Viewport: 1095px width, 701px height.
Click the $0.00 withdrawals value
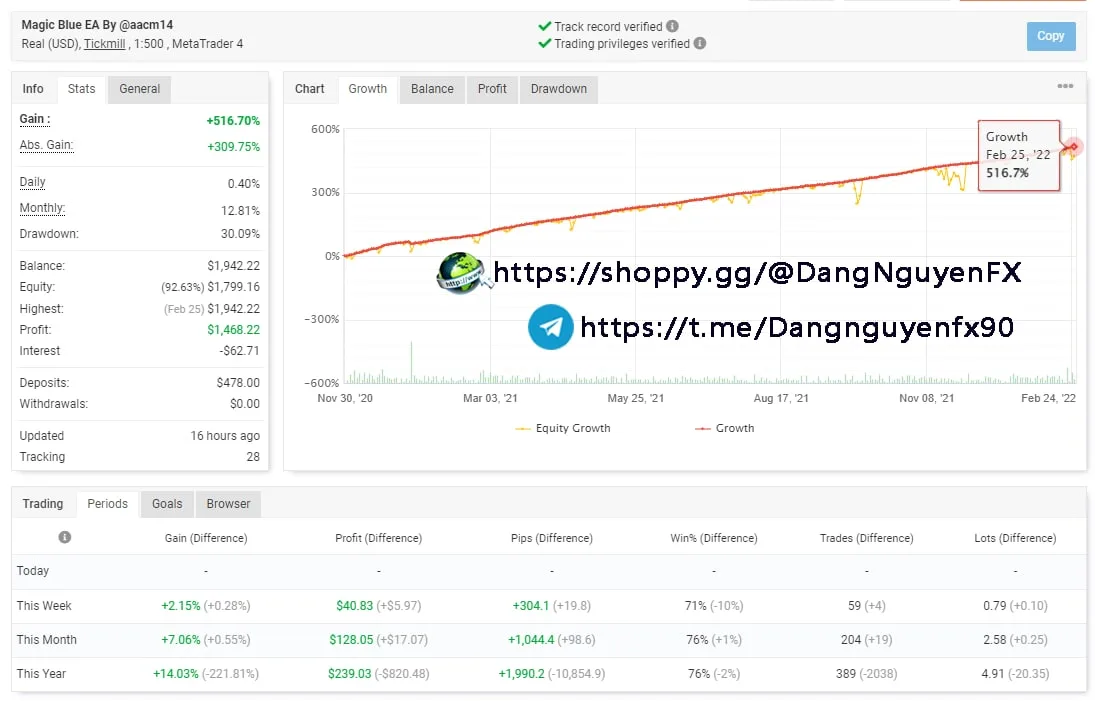(244, 404)
